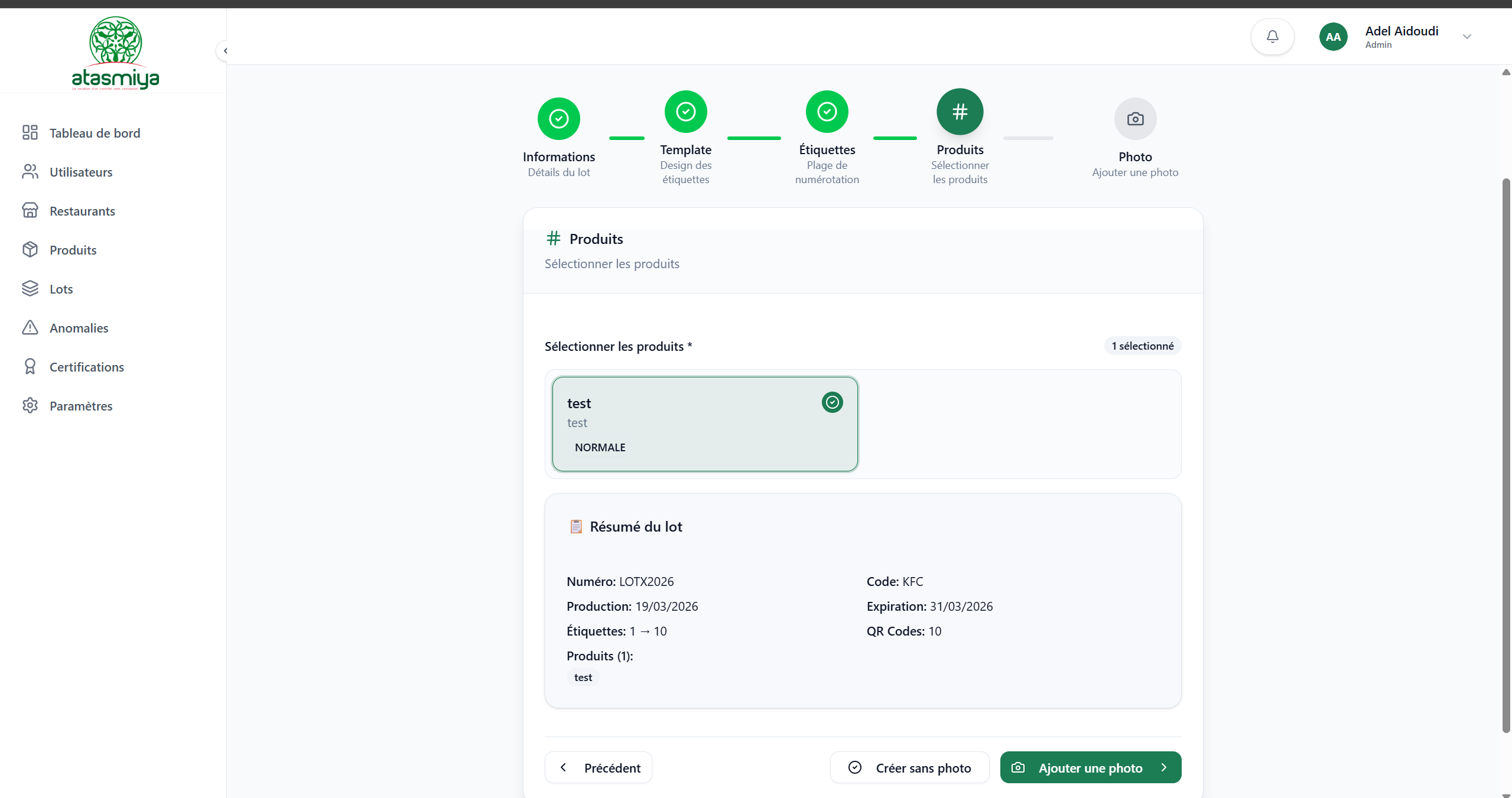The width and height of the screenshot is (1512, 798).
Task: Expand the Adel Aidoudi user menu chevron
Action: click(x=1467, y=37)
